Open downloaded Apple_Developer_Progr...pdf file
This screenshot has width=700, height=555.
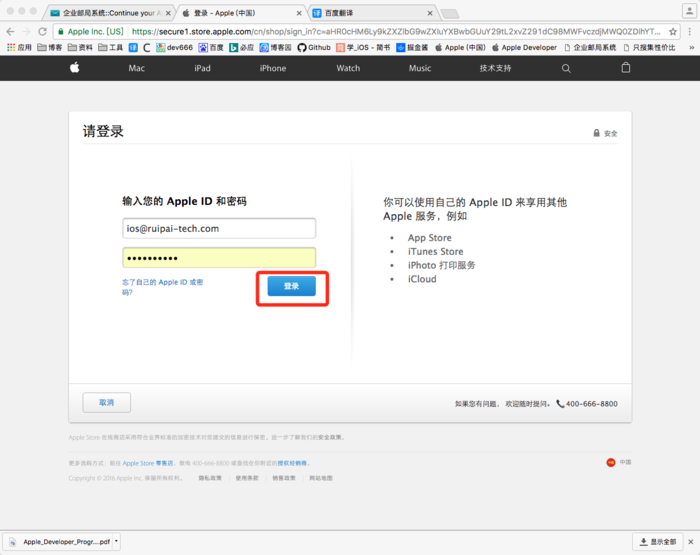(60, 542)
